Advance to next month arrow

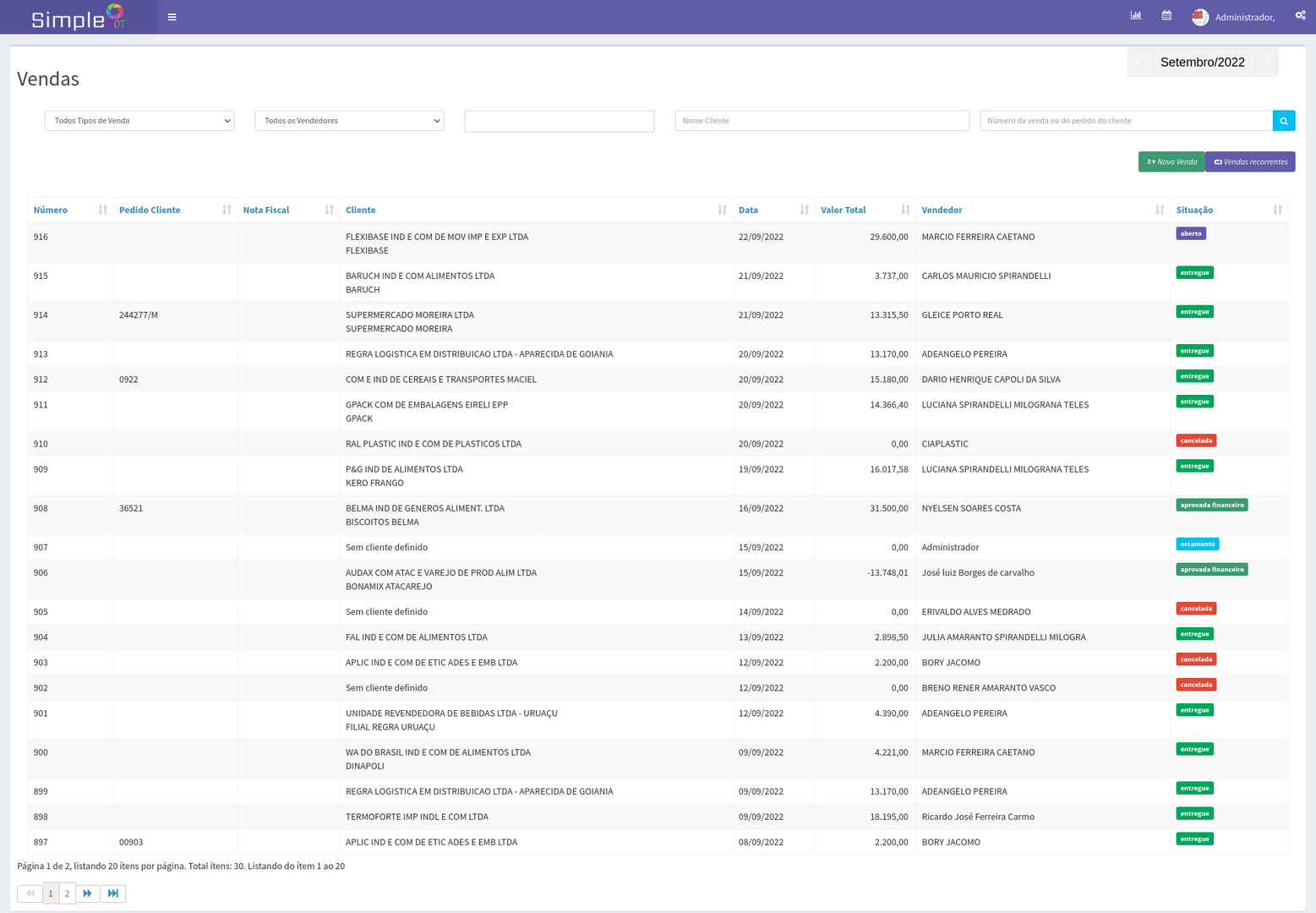point(1266,63)
